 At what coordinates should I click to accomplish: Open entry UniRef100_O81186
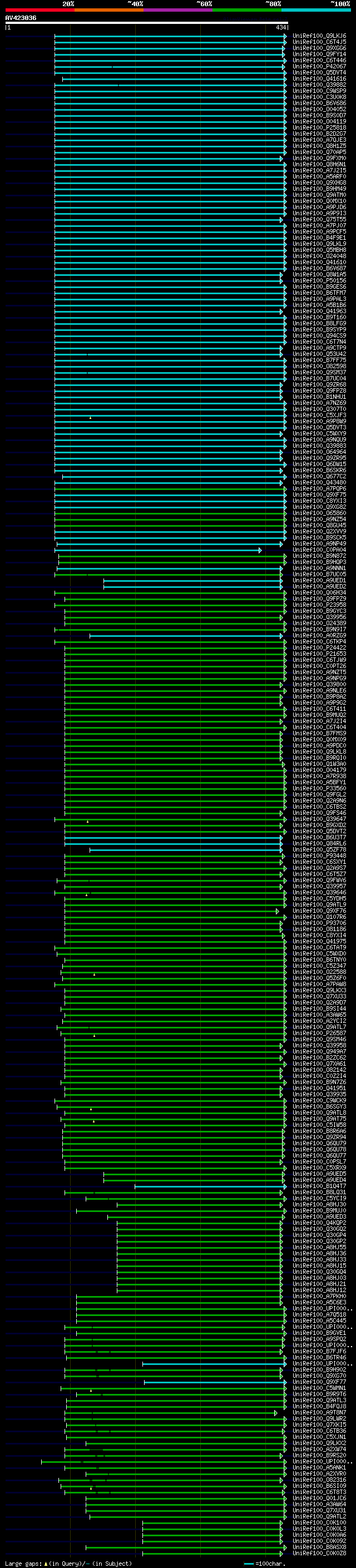pyautogui.click(x=319, y=929)
